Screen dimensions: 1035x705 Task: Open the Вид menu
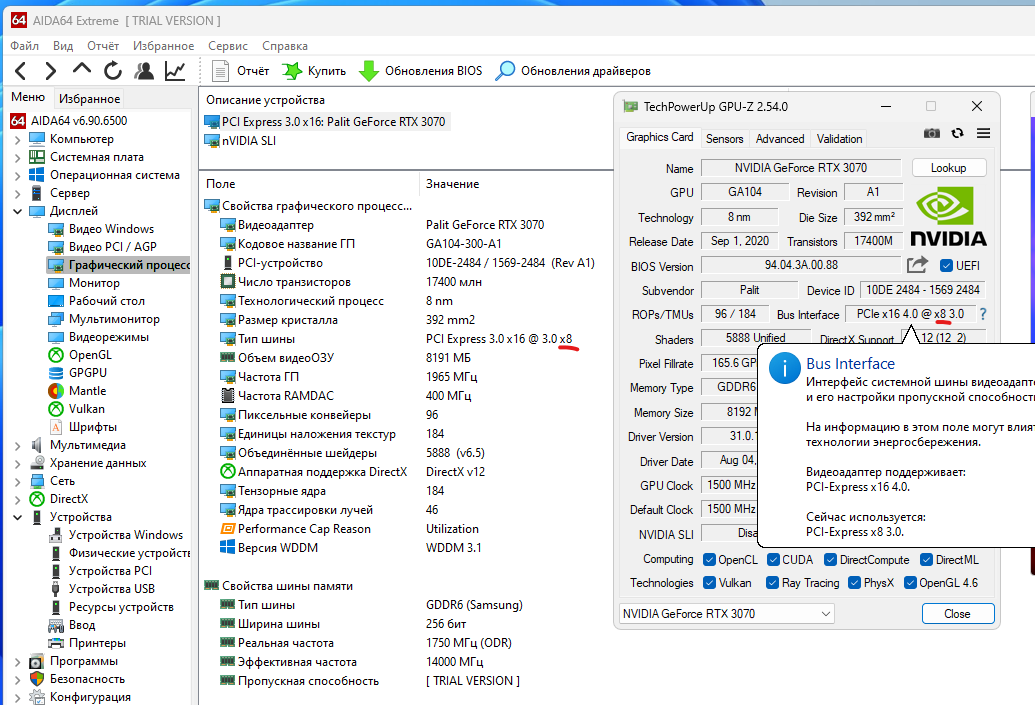[x=63, y=46]
